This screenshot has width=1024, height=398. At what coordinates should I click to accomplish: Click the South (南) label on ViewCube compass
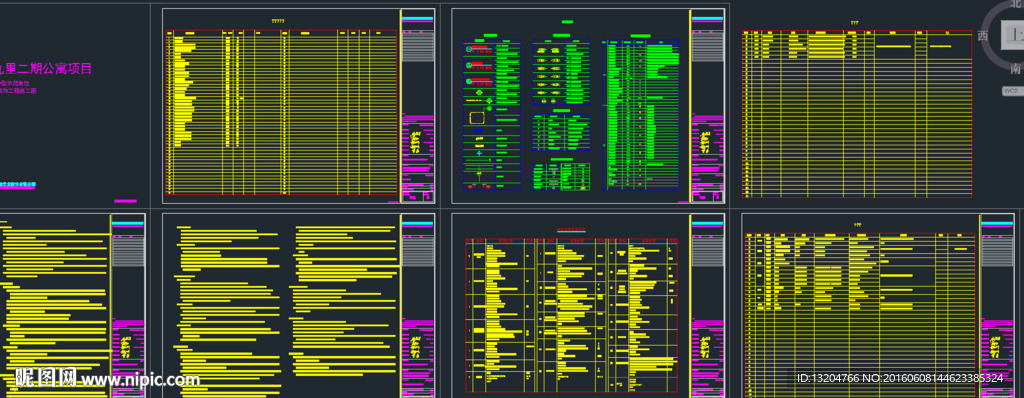click(x=1016, y=69)
